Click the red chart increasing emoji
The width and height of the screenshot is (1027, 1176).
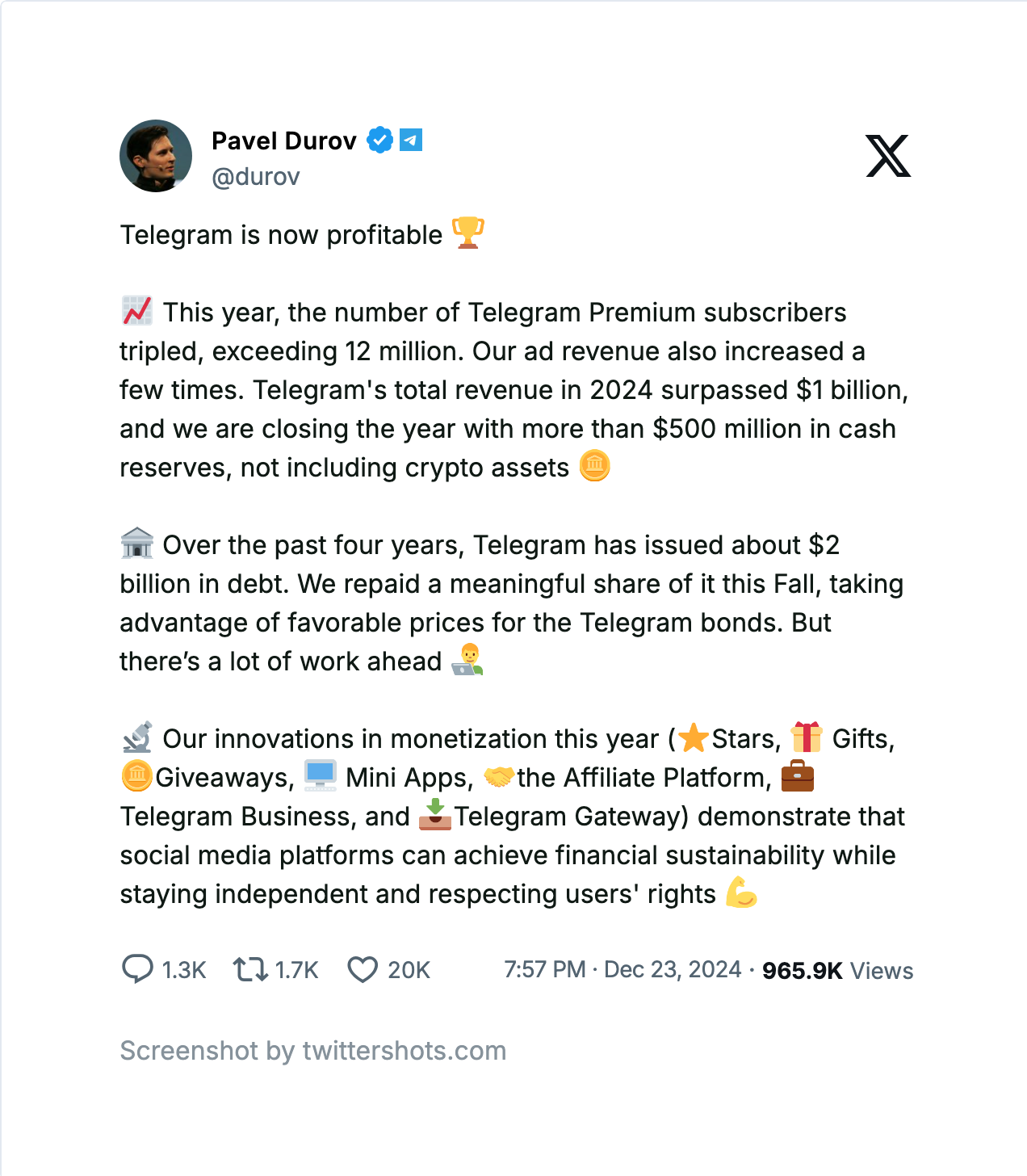pyautogui.click(x=137, y=311)
